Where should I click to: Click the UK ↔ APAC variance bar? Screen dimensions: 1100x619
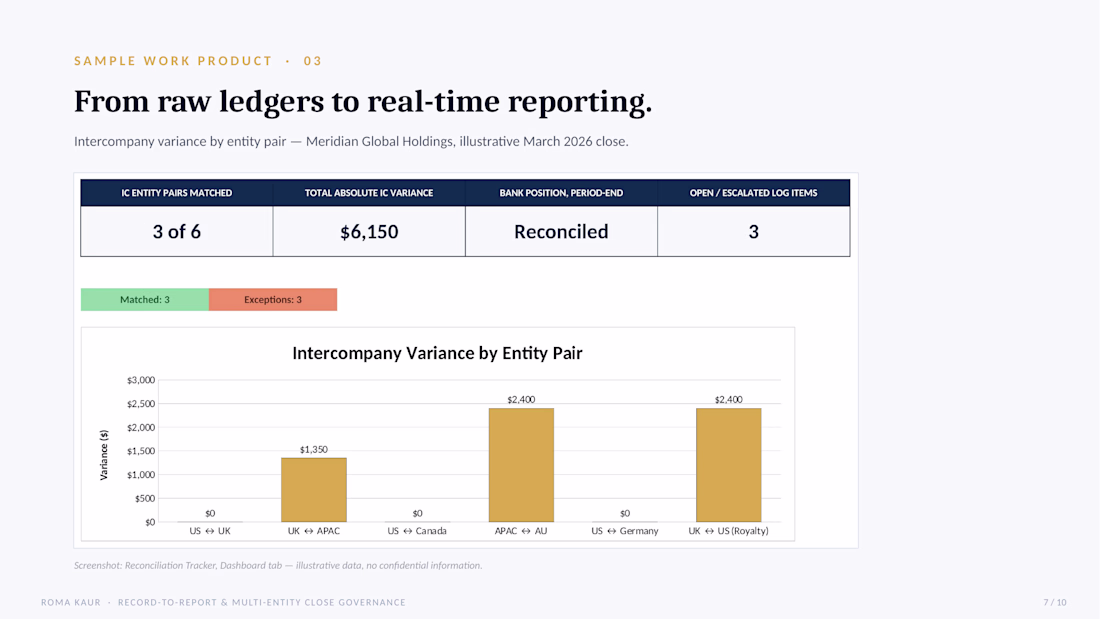[314, 490]
